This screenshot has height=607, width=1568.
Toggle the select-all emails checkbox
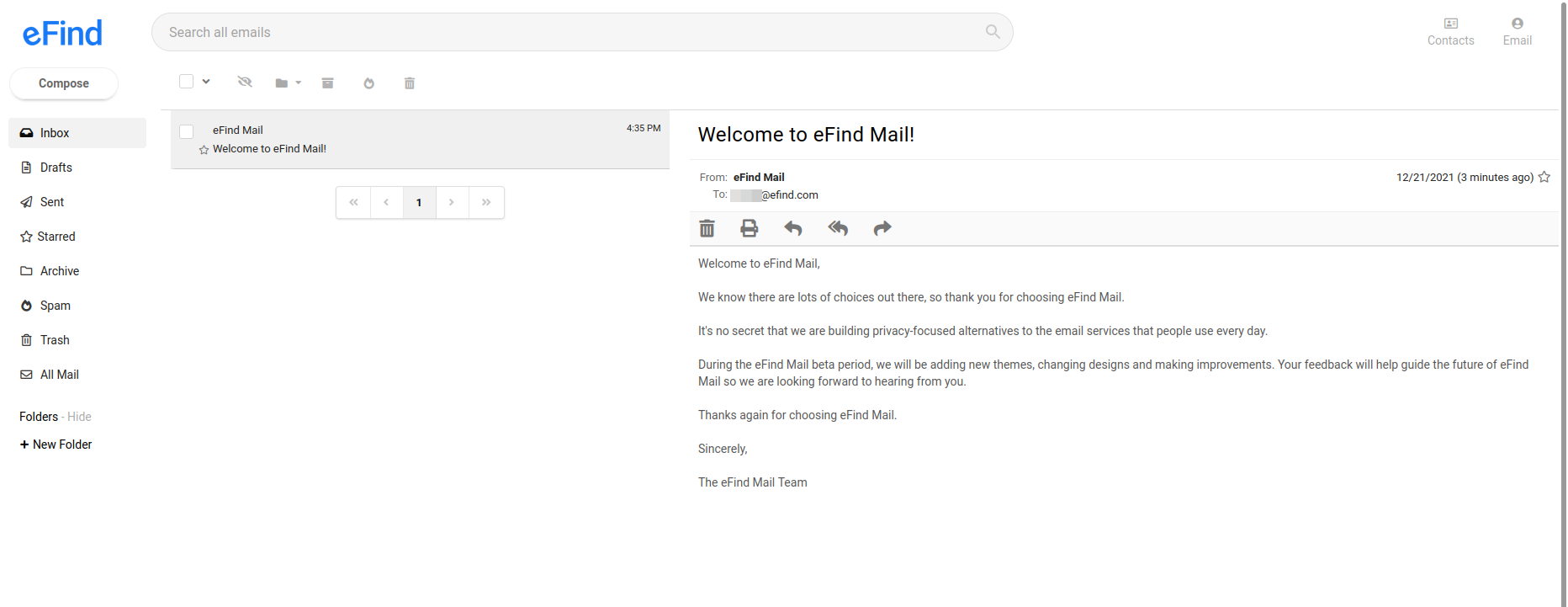[x=187, y=82]
